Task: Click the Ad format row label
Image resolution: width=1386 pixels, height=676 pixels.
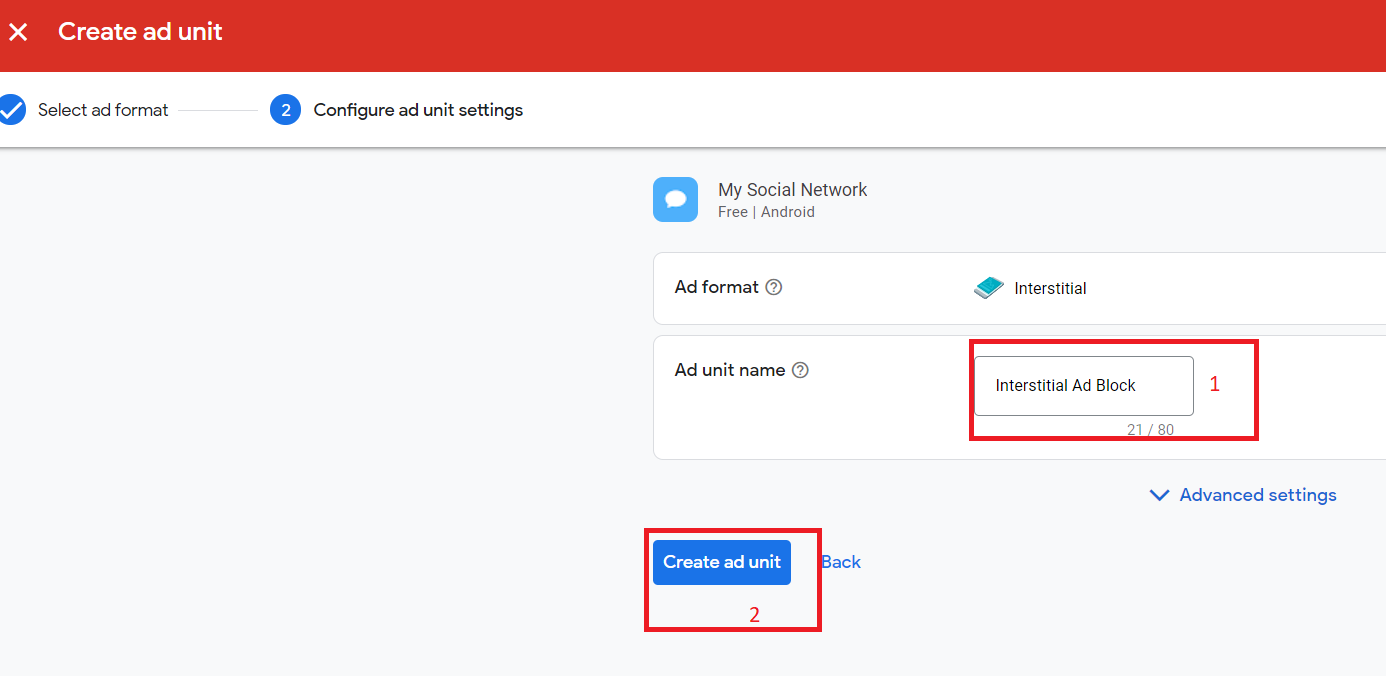Action: (x=717, y=287)
